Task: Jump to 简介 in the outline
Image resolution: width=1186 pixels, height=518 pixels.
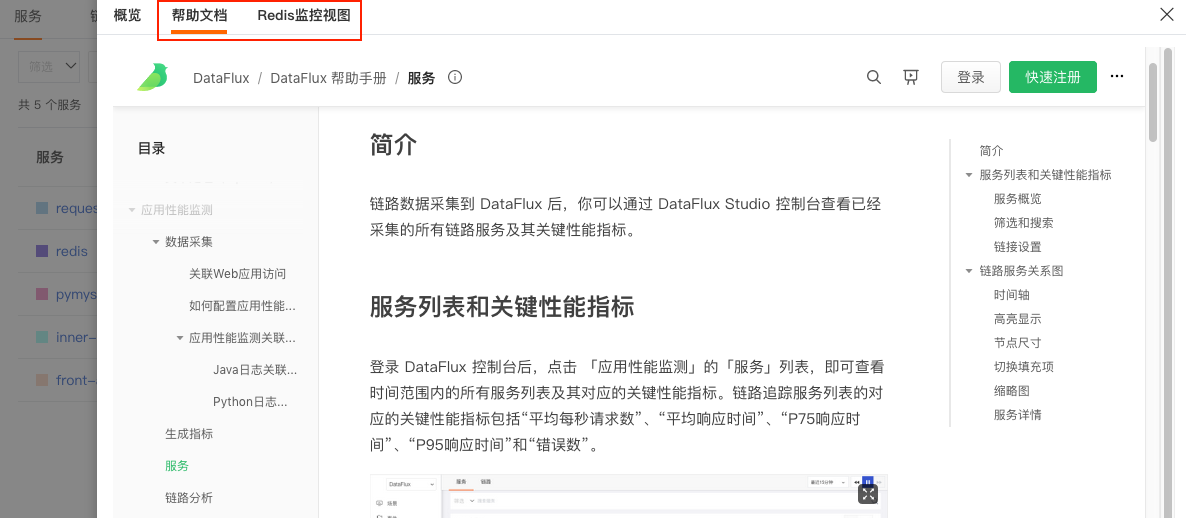Action: (x=991, y=150)
